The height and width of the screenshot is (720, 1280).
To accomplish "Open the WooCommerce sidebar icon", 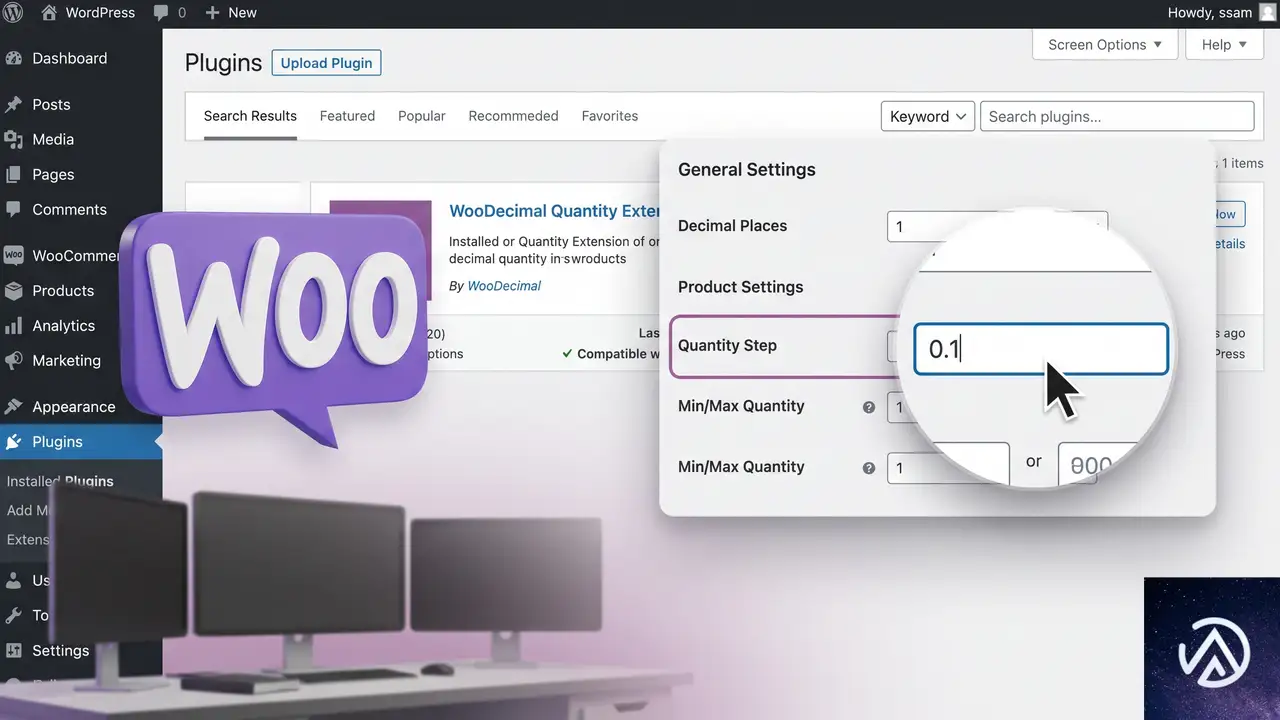I will 14,255.
